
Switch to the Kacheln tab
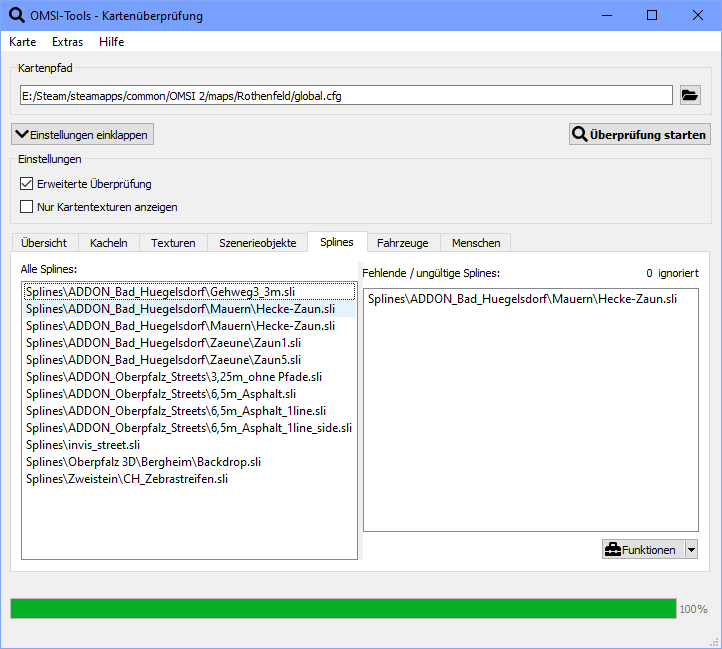click(x=109, y=243)
